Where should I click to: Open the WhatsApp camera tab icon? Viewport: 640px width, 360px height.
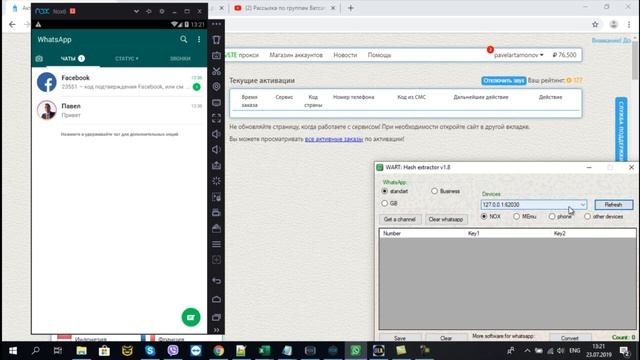click(39, 59)
